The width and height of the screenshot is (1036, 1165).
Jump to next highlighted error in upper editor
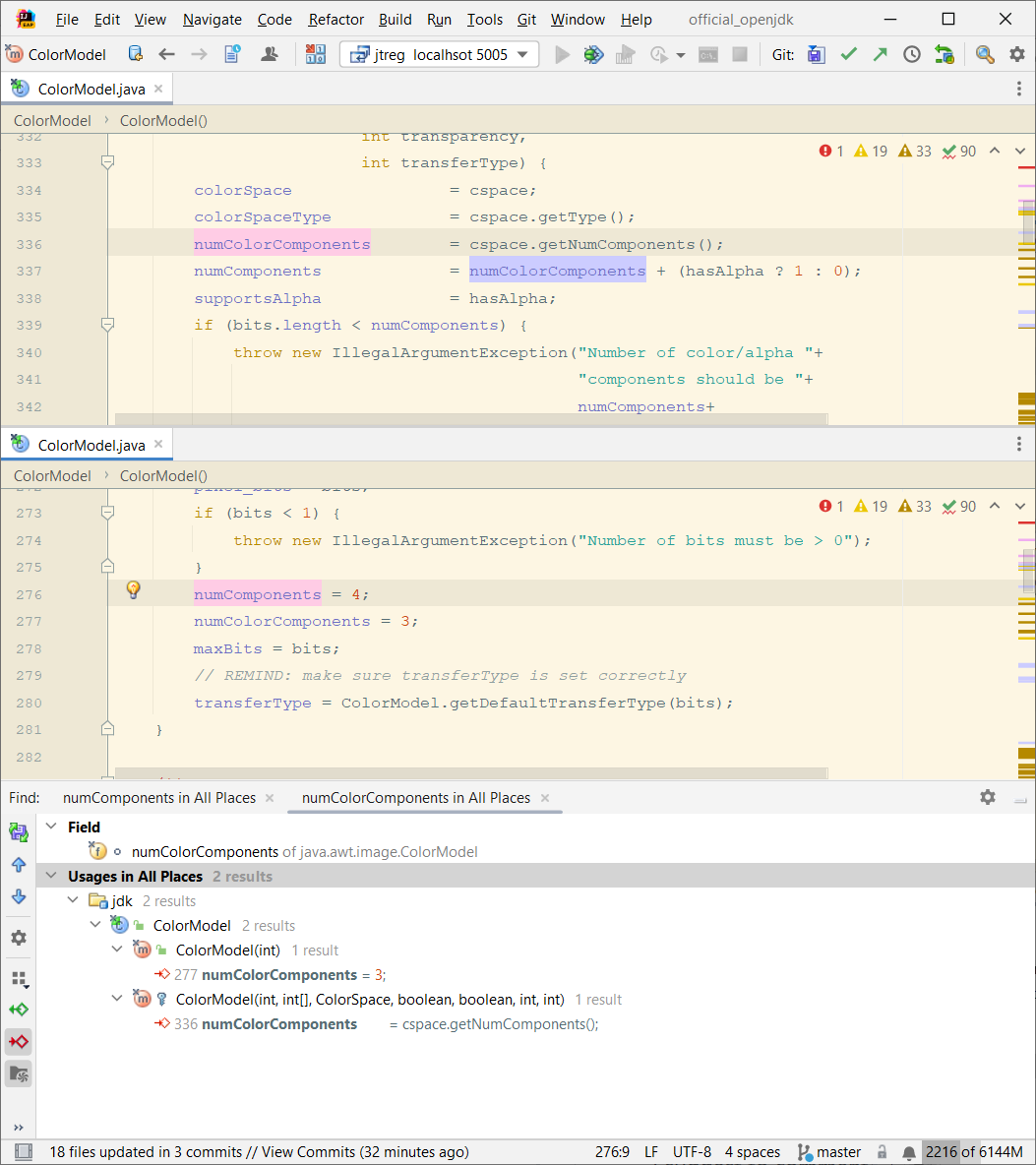(1019, 151)
